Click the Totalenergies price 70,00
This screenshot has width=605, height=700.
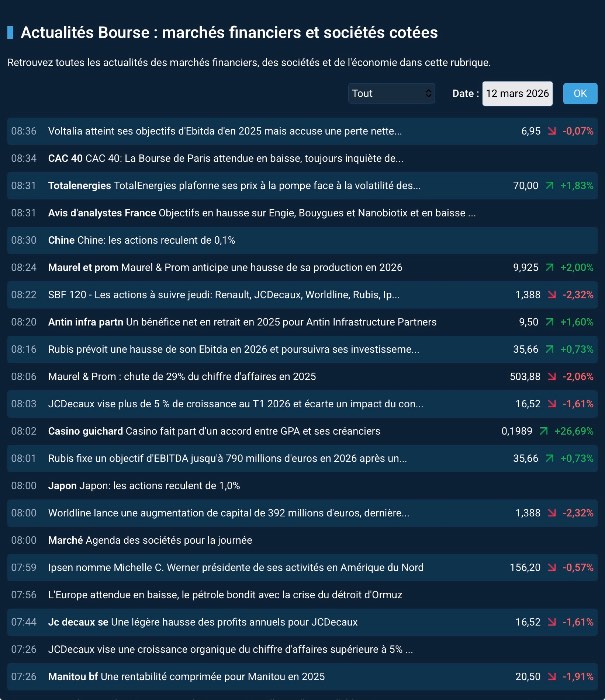pyautogui.click(x=526, y=186)
